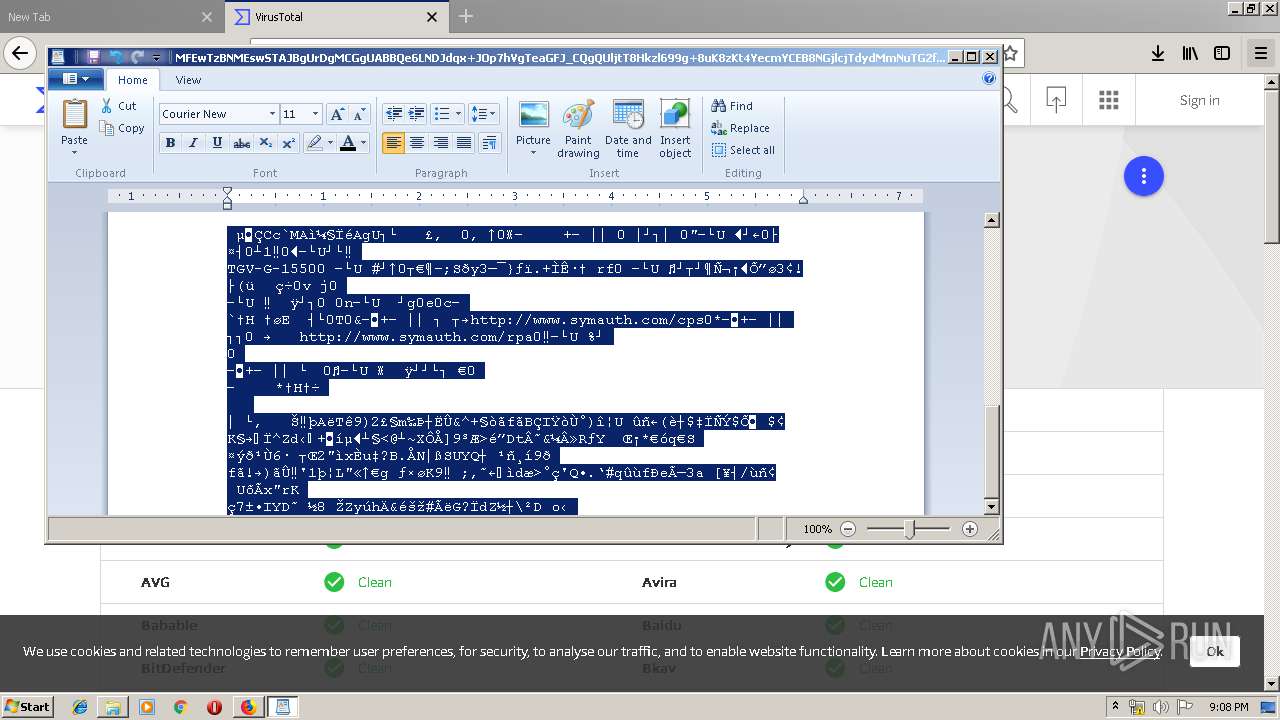The width and height of the screenshot is (1280, 720).
Task: Insert date and time
Action: [628, 128]
